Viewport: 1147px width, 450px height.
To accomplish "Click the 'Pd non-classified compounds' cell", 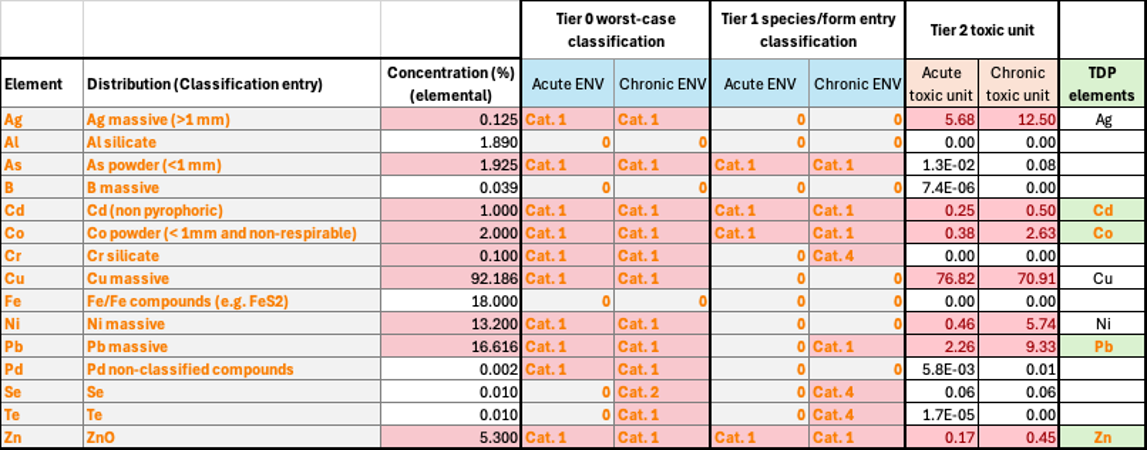I will [x=189, y=369].
